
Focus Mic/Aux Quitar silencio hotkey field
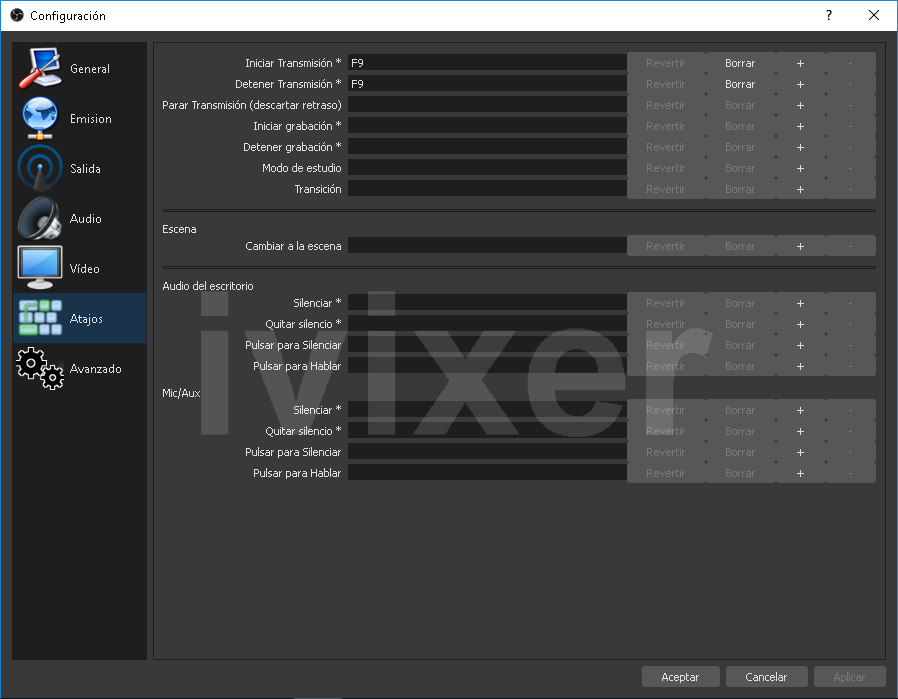487,431
